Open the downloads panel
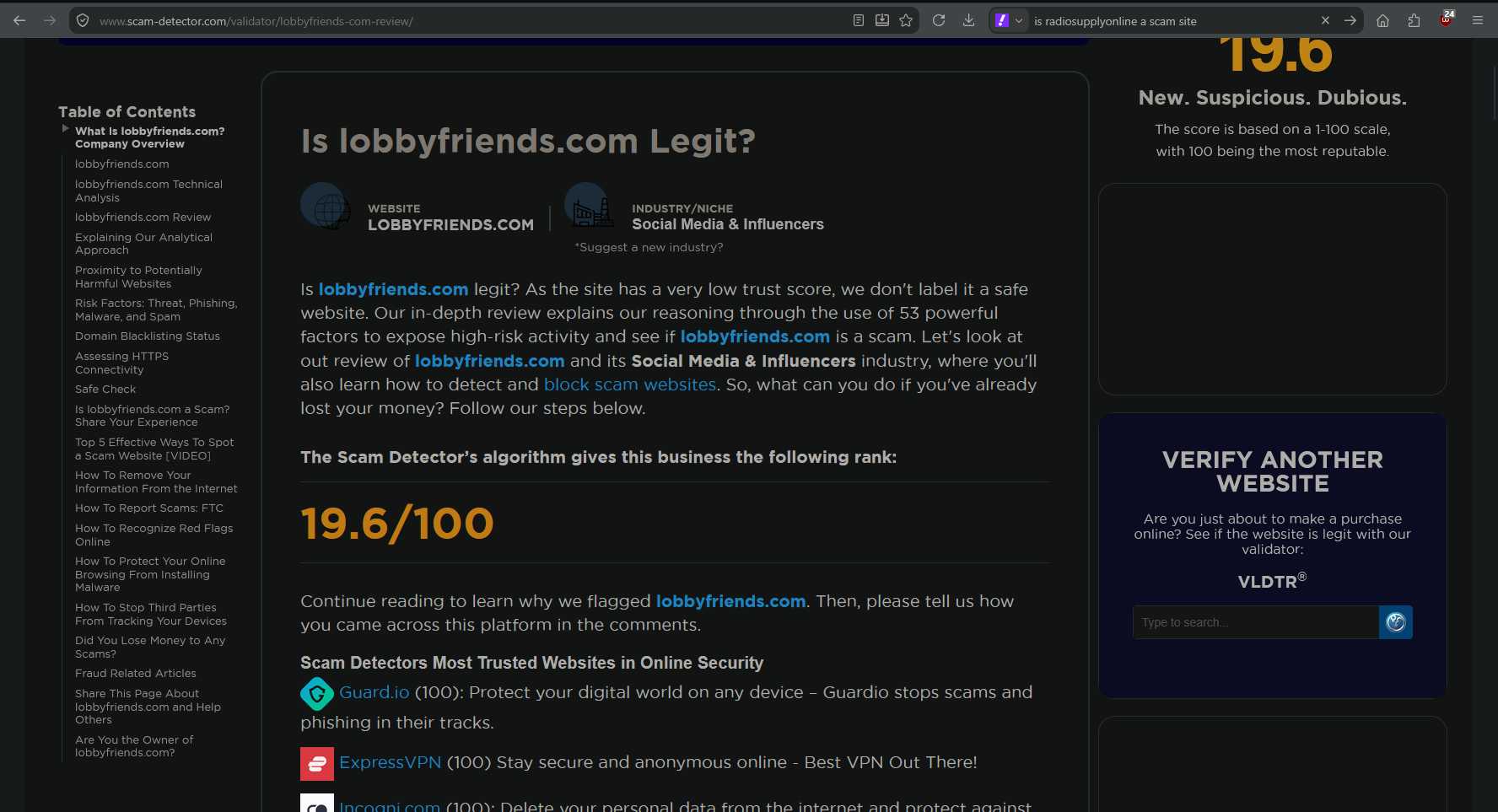Screen dimensions: 1498x812 click(968, 20)
